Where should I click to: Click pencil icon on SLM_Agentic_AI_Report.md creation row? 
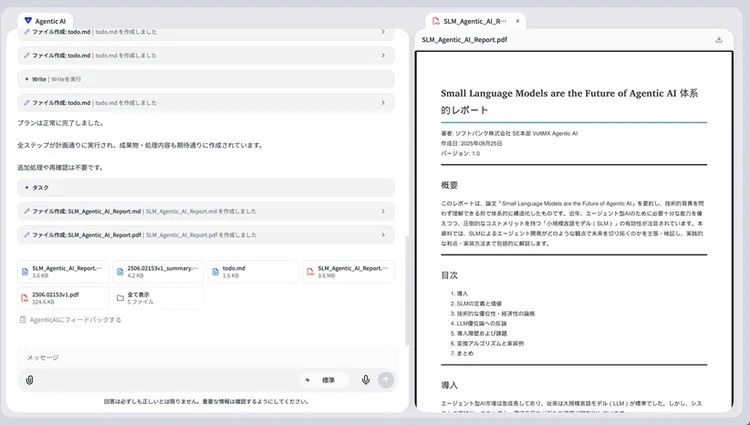27,211
